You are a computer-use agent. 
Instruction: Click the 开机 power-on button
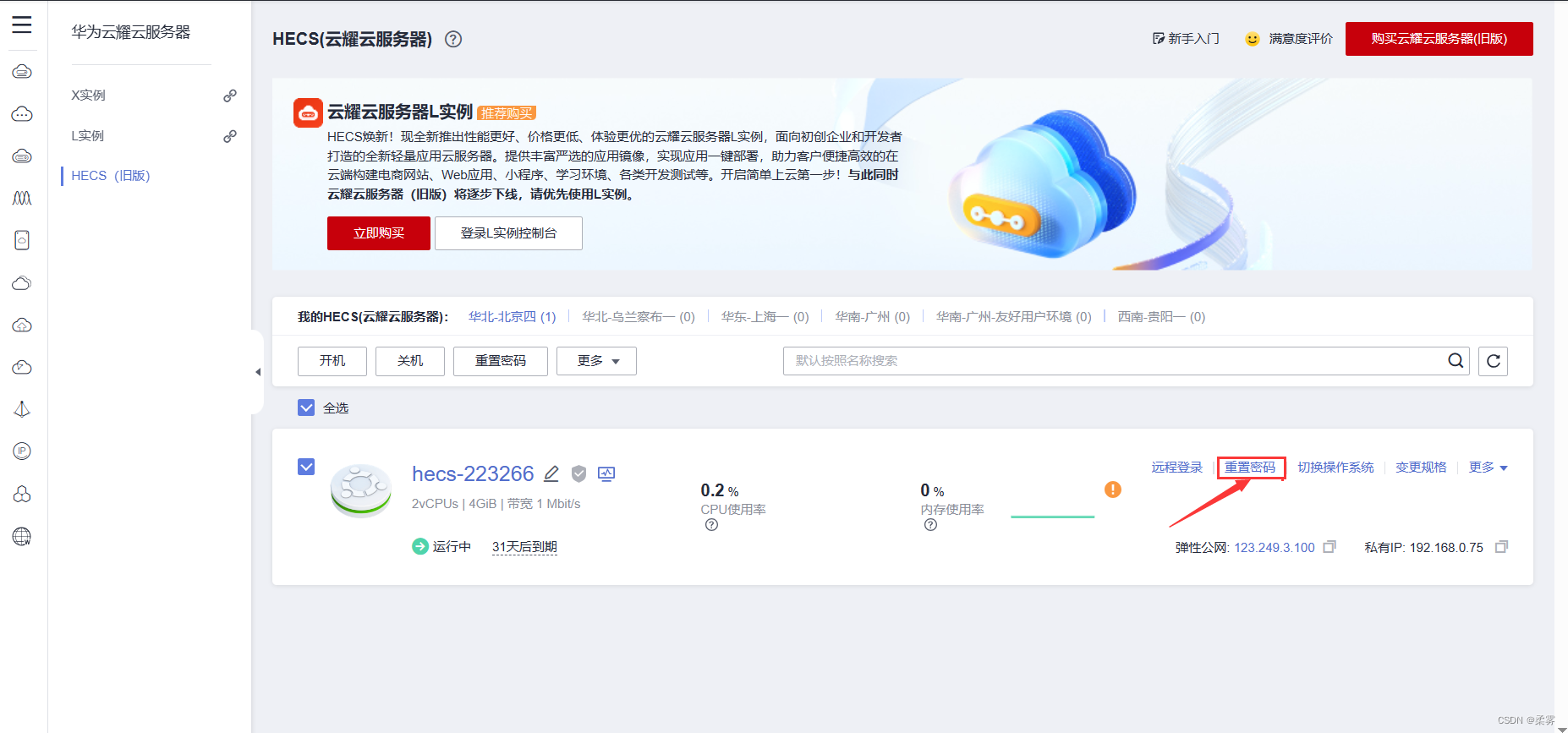tap(332, 361)
